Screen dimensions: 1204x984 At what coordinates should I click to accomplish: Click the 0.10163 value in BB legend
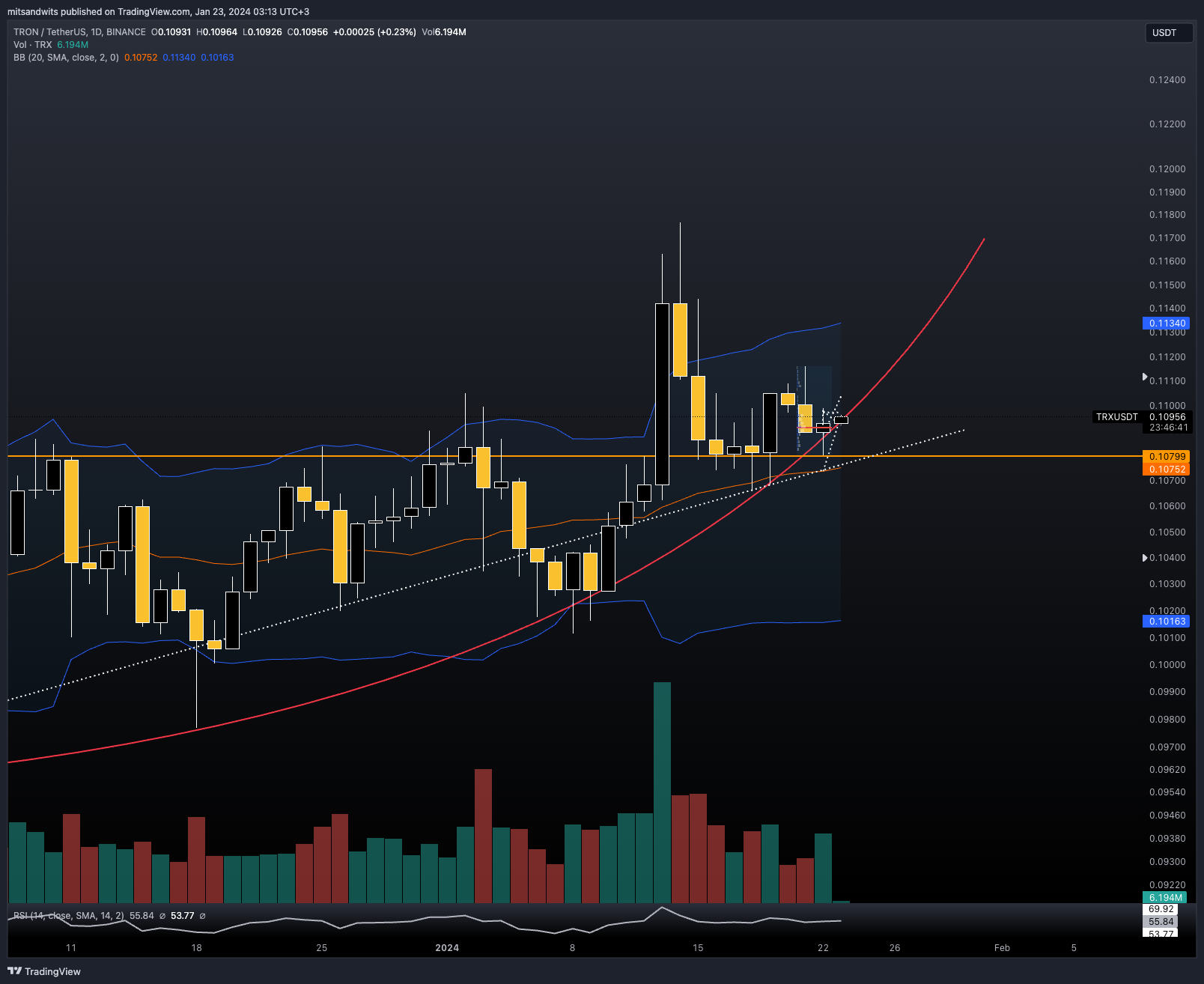217,58
